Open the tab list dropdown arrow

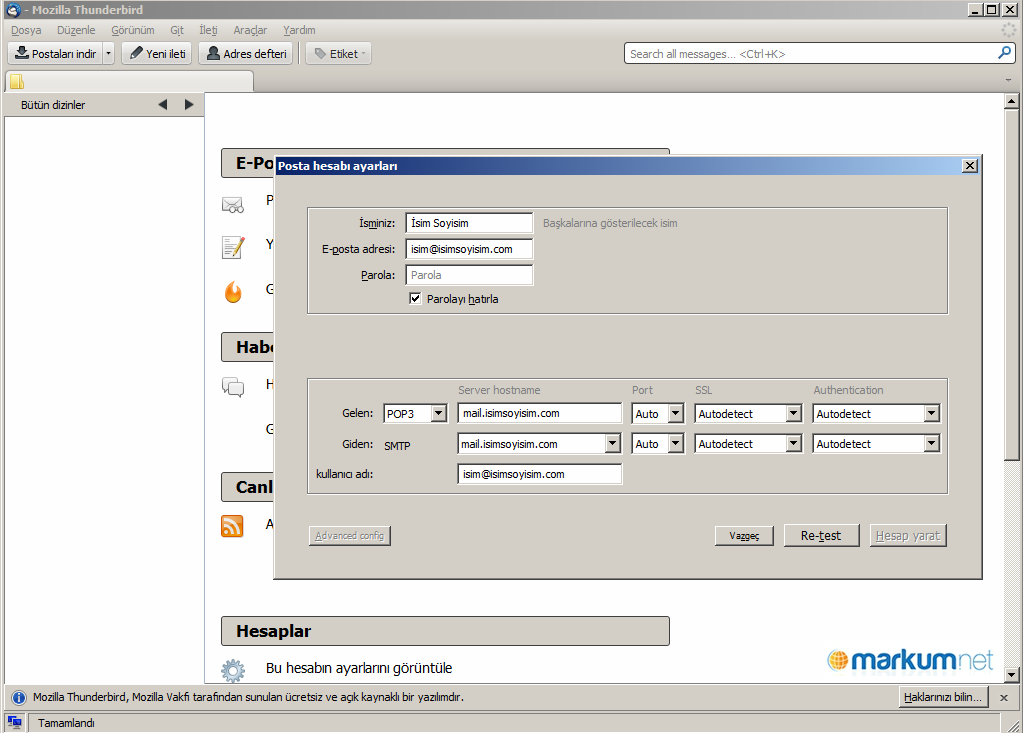1009,81
